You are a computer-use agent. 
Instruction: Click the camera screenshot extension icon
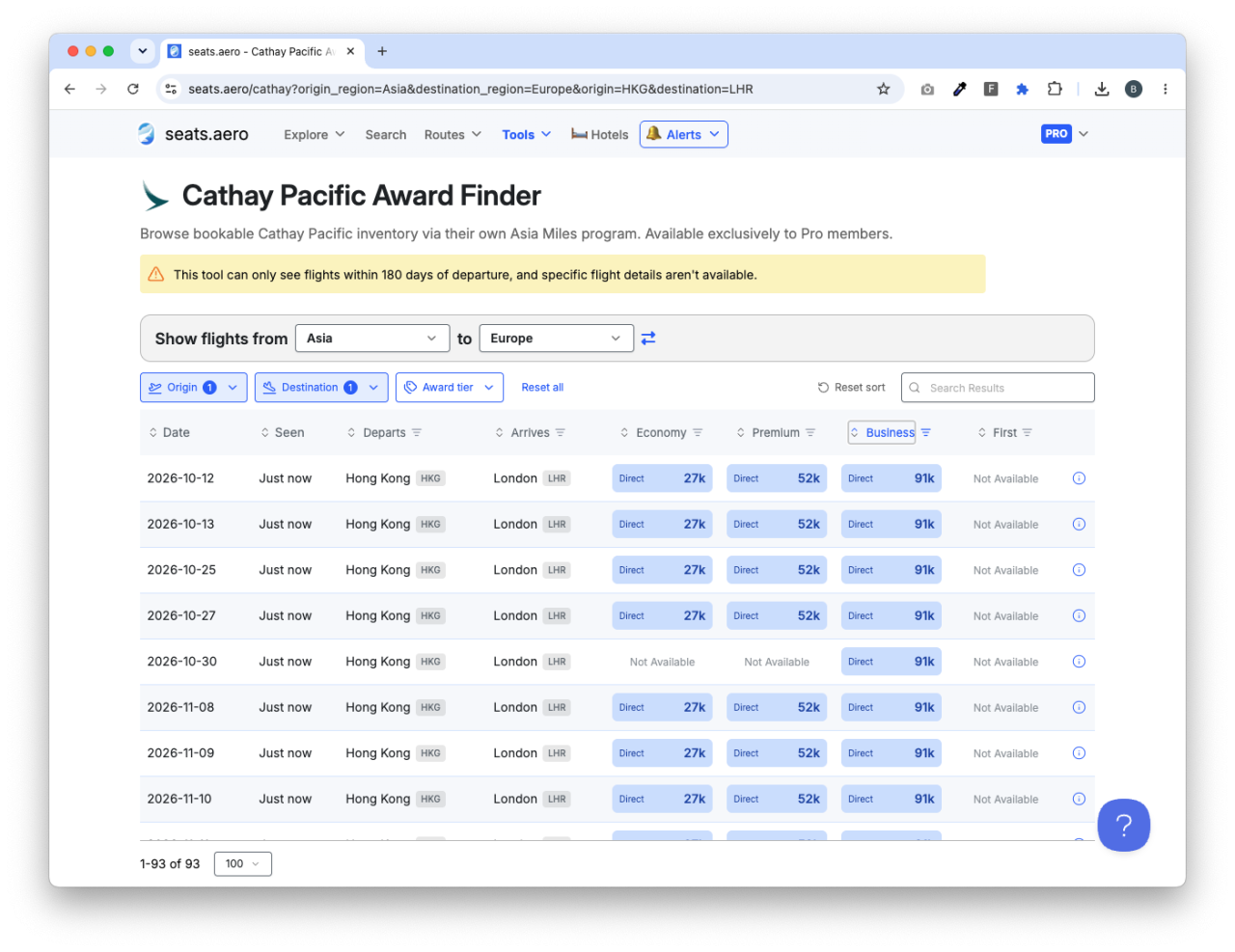pyautogui.click(x=927, y=89)
